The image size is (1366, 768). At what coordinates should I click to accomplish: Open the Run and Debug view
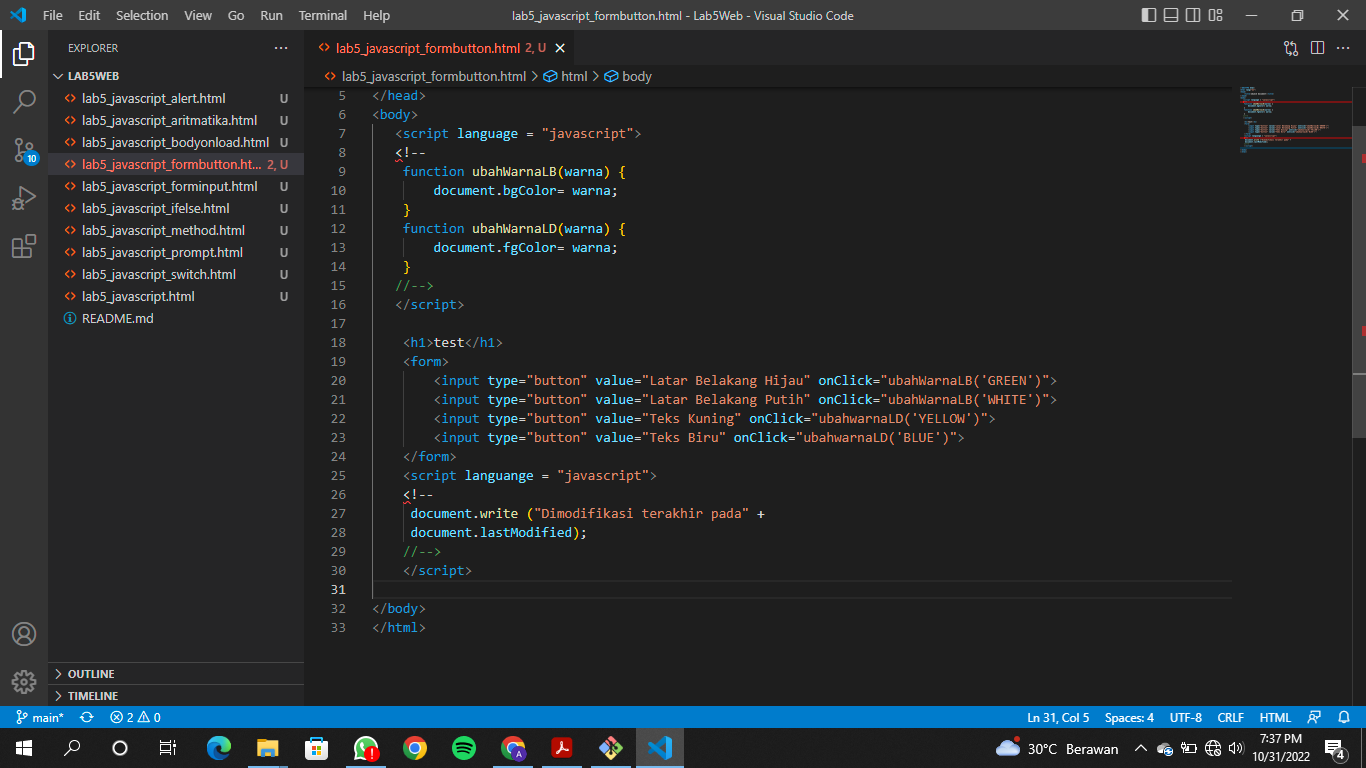[24, 198]
